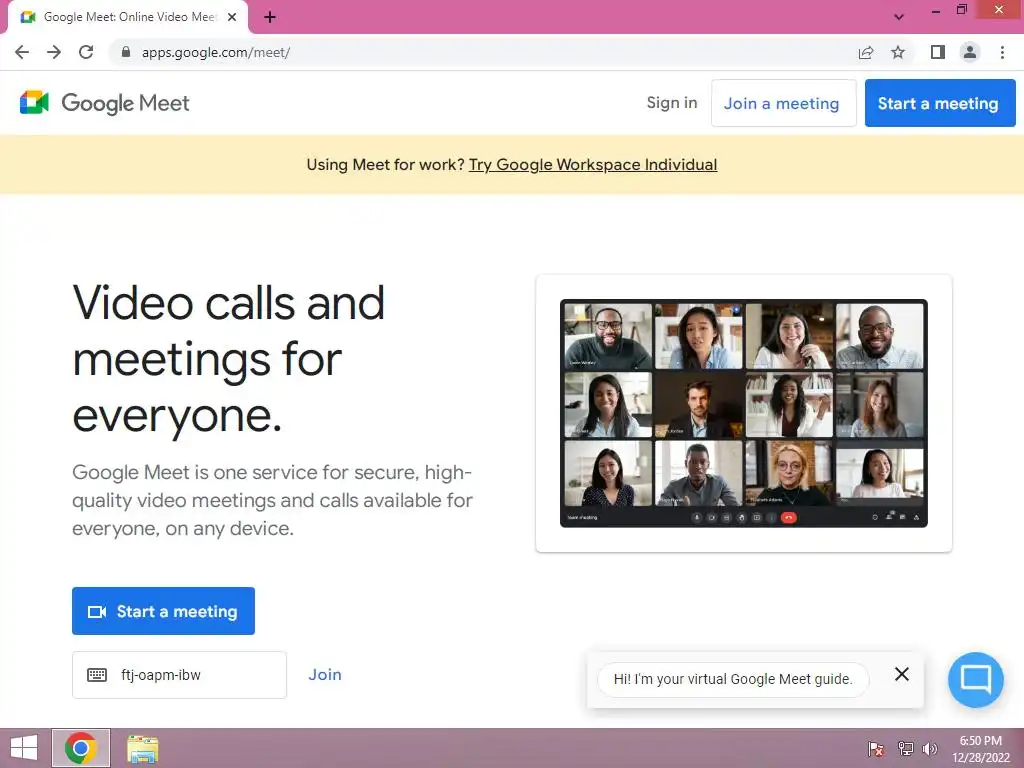This screenshot has width=1024, height=768.
Task: Dismiss the virtual guide message with X
Action: click(x=902, y=674)
